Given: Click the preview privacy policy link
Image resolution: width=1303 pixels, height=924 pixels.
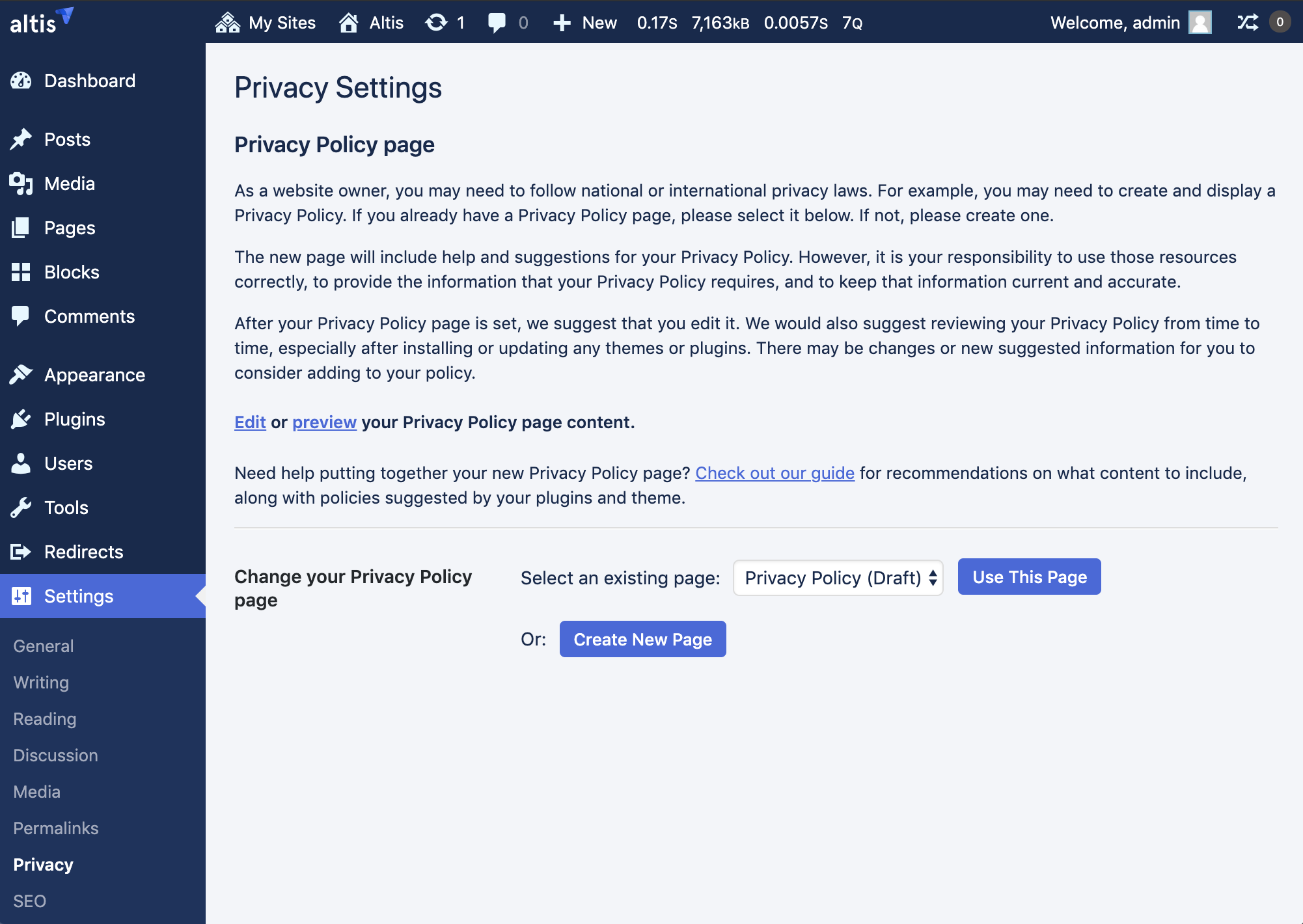Looking at the screenshot, I should pos(323,421).
